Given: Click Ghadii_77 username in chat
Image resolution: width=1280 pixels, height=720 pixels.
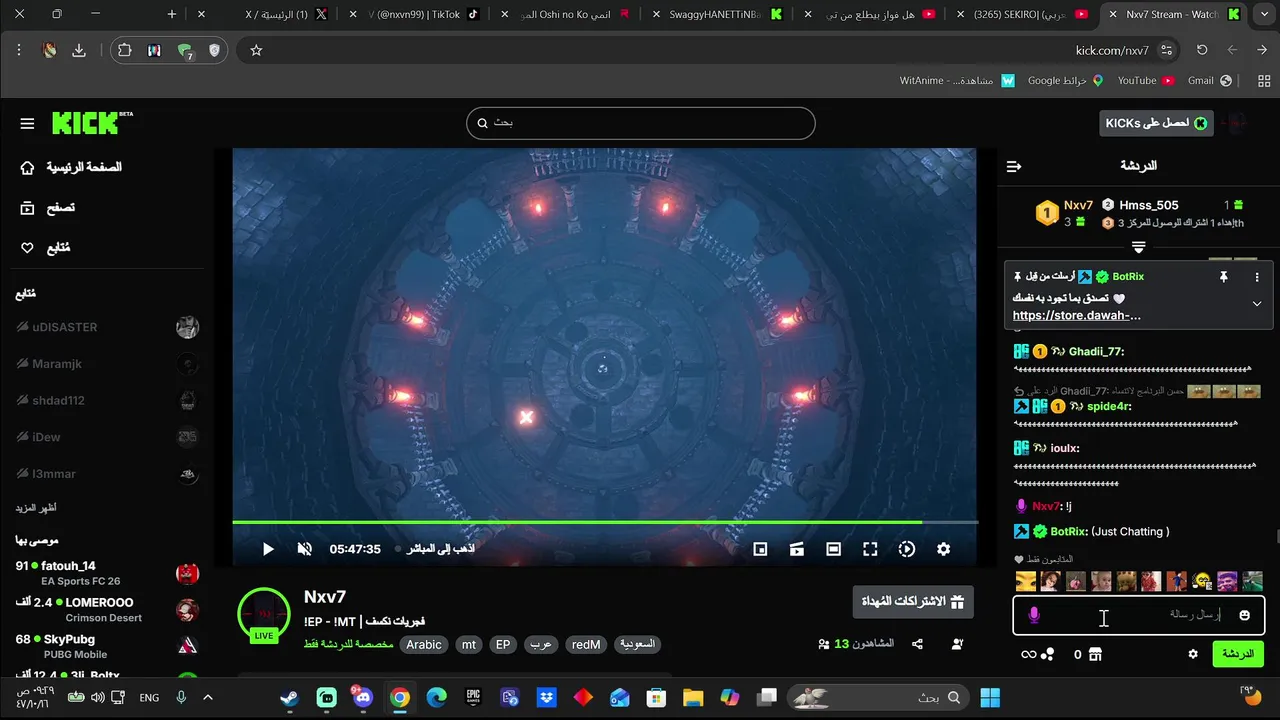Looking at the screenshot, I should [x=1096, y=351].
